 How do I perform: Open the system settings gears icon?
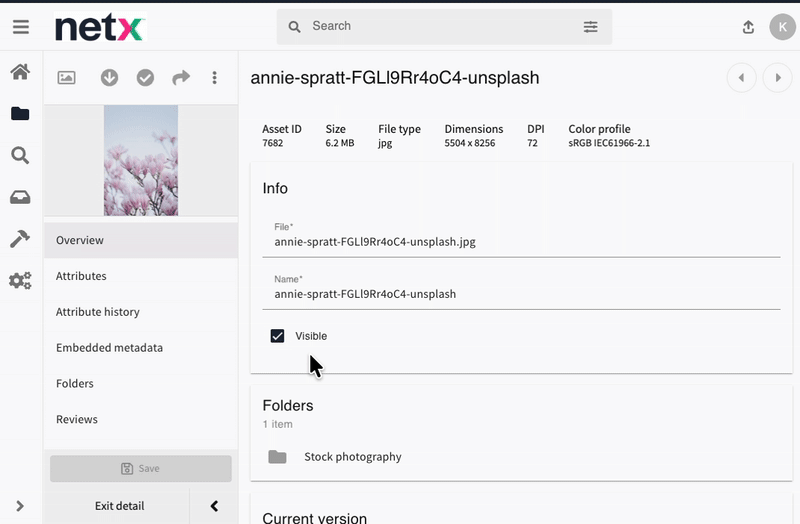20,281
